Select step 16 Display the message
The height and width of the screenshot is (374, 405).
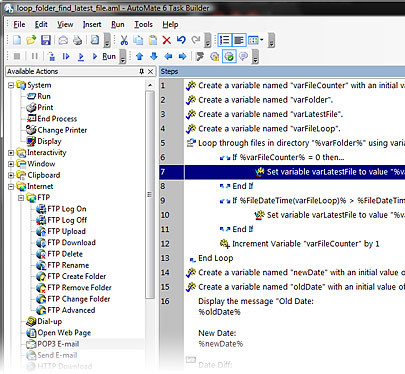point(282,333)
